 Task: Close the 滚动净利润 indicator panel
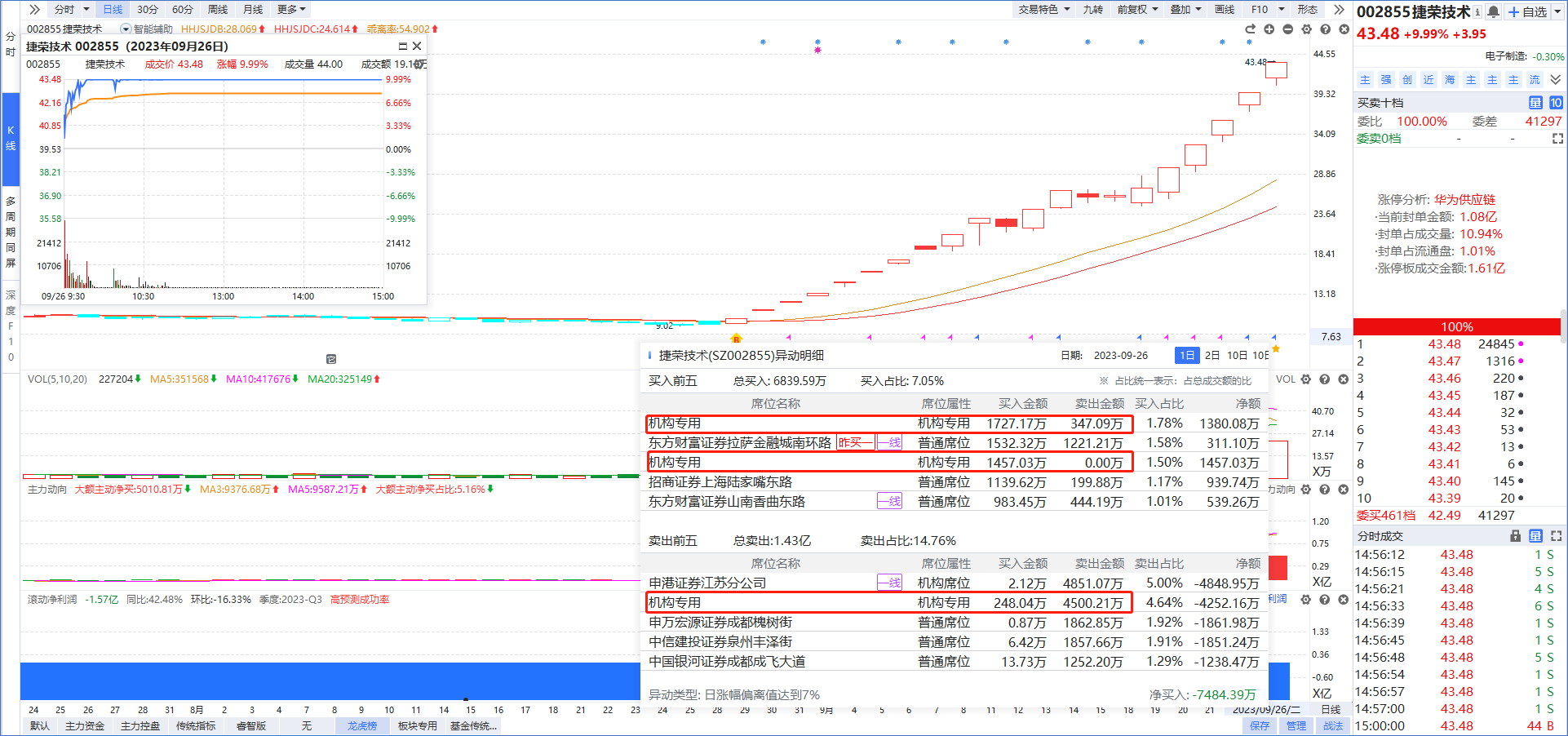(x=1344, y=600)
